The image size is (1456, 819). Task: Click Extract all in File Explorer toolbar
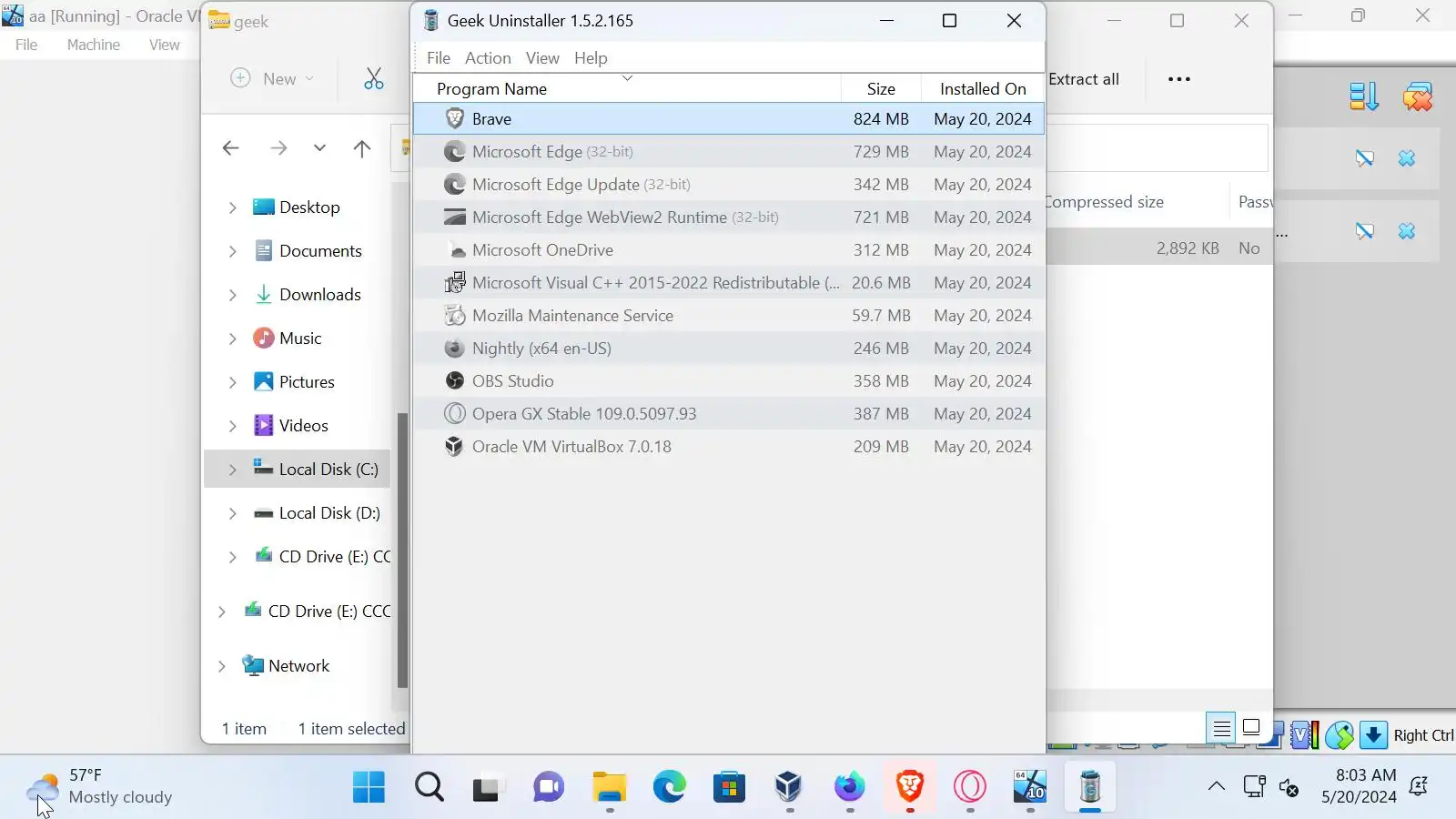1083,79
